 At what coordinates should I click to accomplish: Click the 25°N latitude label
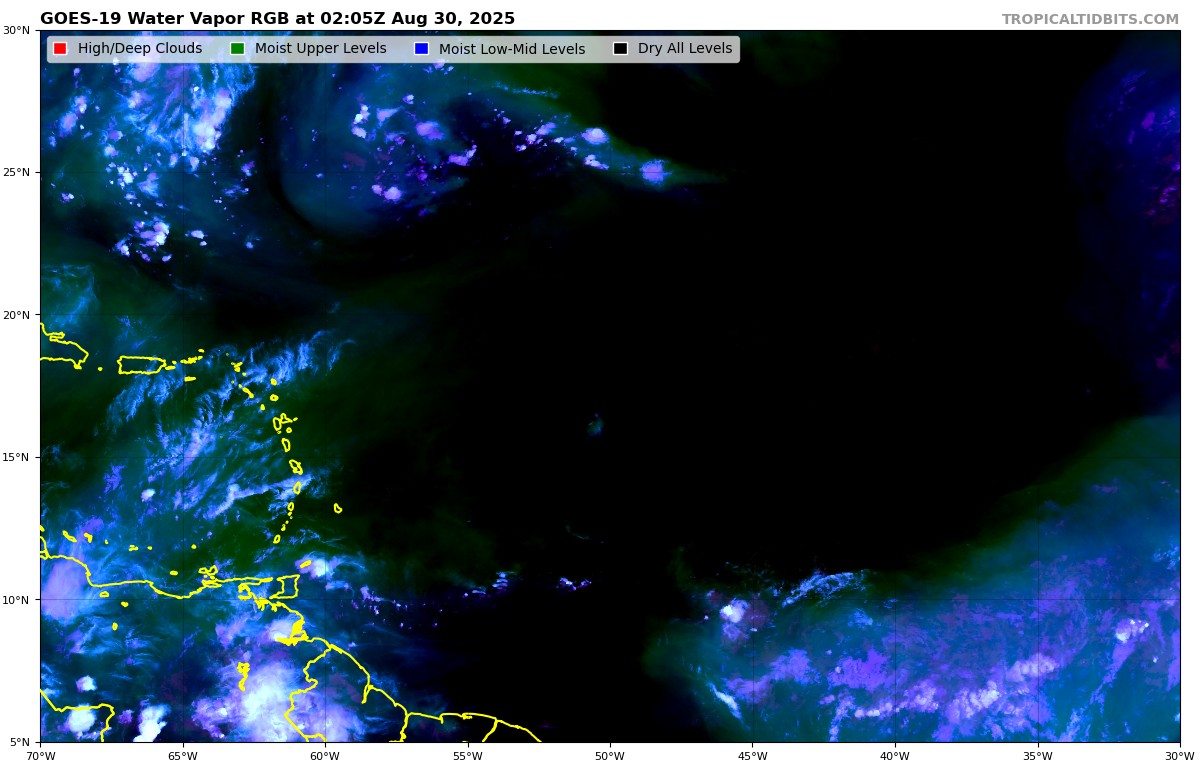(17, 172)
